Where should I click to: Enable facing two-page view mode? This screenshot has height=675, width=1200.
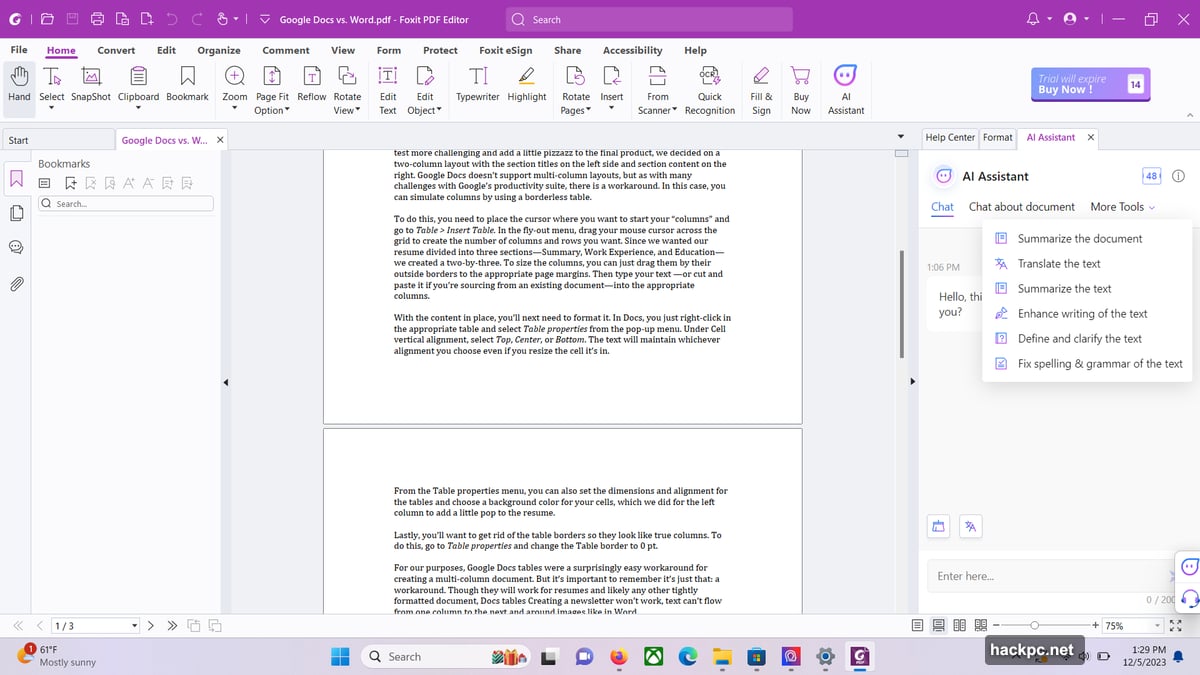click(959, 625)
